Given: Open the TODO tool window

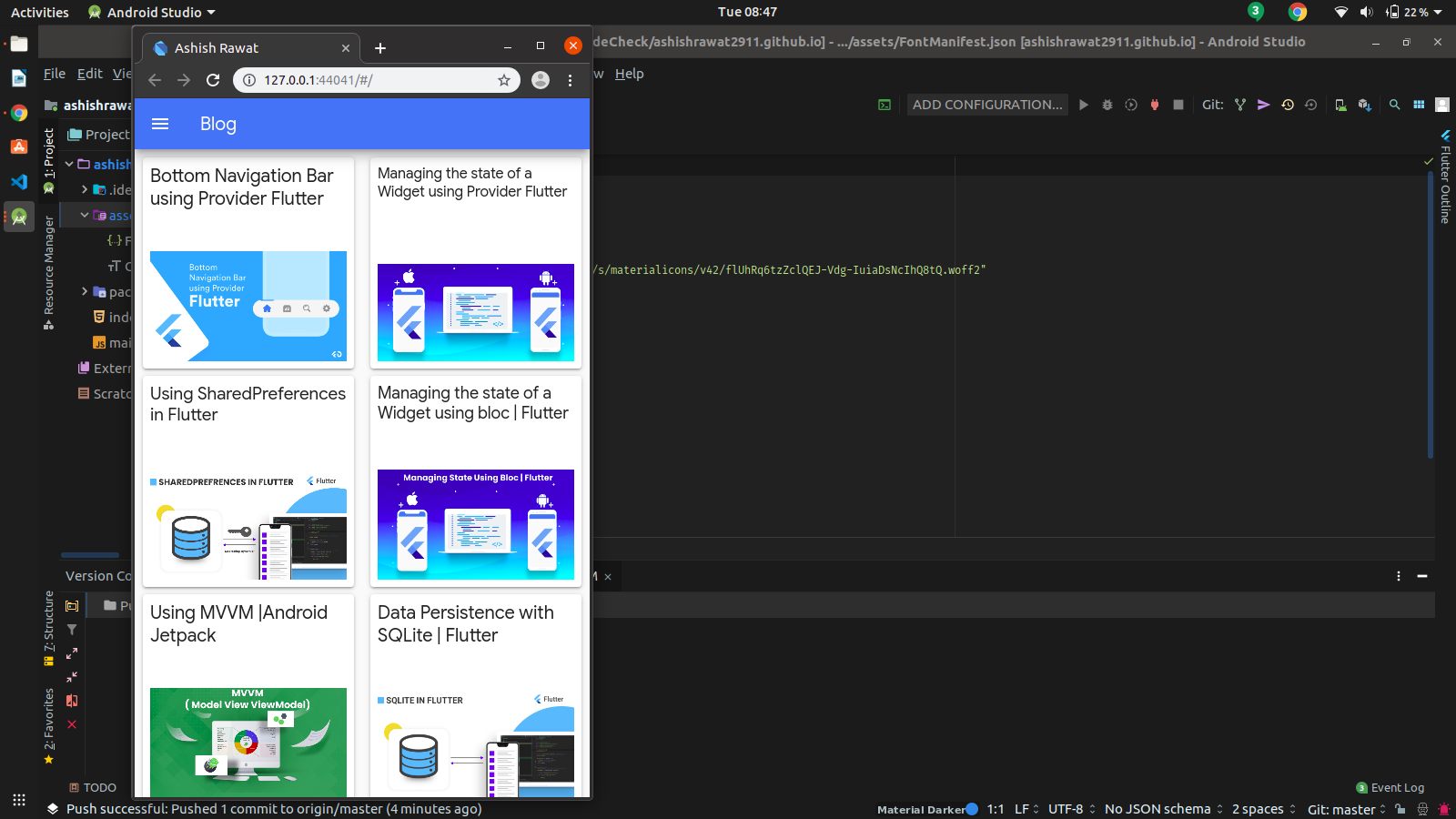Looking at the screenshot, I should (93, 788).
